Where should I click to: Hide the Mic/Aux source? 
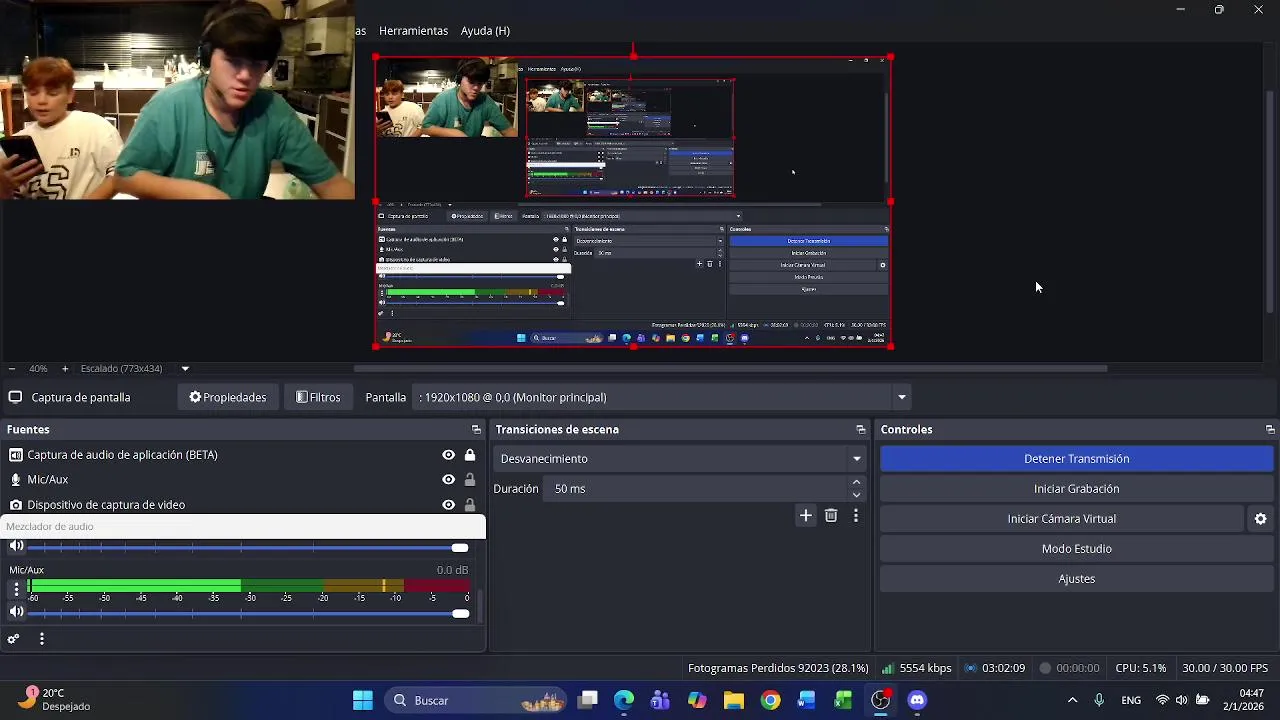449,480
